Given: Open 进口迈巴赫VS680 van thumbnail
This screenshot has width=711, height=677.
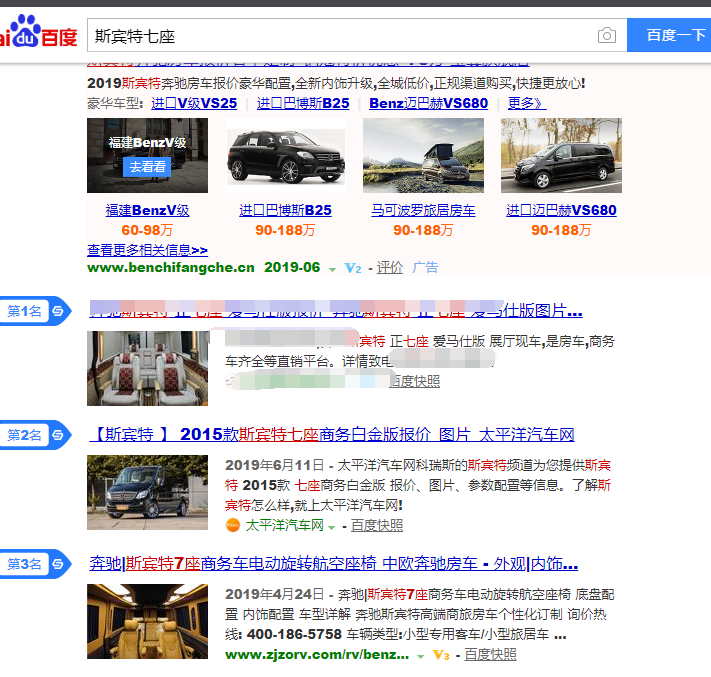Looking at the screenshot, I should tap(561, 156).
